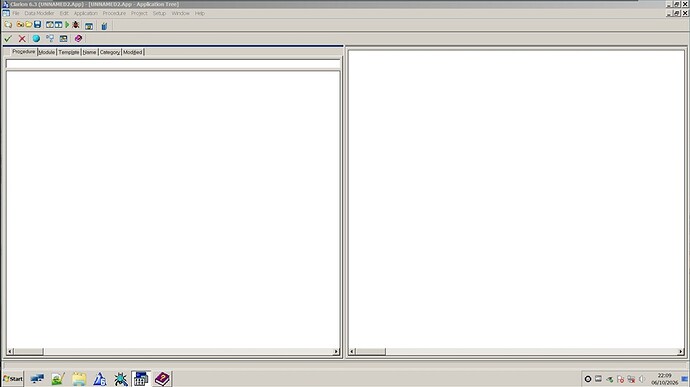Viewport: 690px width, 387px height.
Task: Switch to the Module tab
Action: pyautogui.click(x=47, y=52)
